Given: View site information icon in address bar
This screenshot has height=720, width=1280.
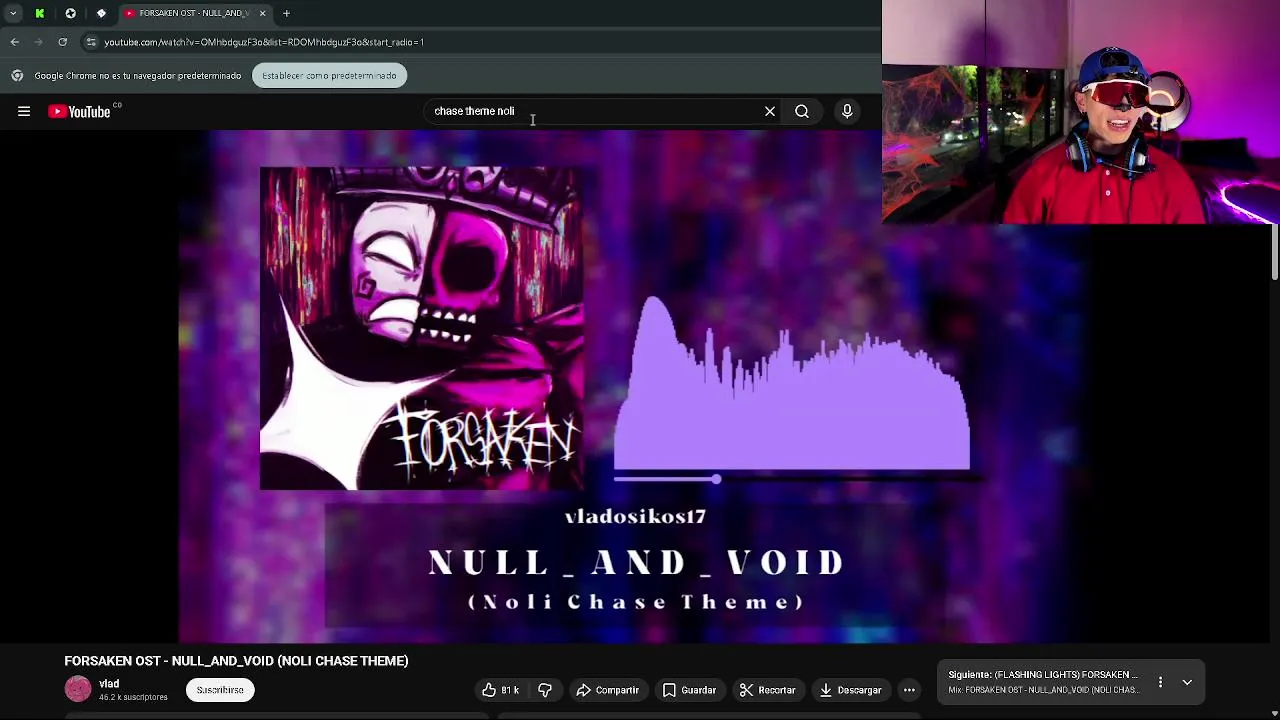Looking at the screenshot, I should tap(91, 42).
